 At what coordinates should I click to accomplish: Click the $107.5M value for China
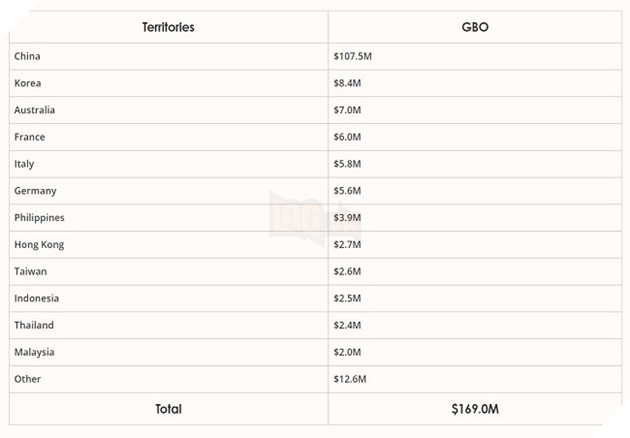click(x=352, y=56)
